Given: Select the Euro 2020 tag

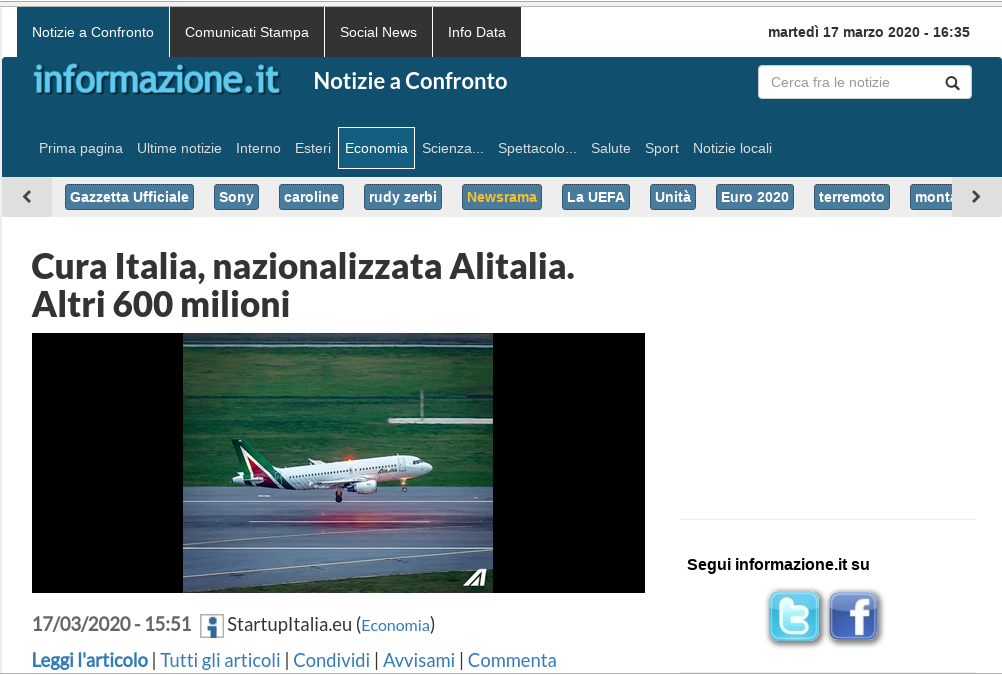Looking at the screenshot, I should point(755,197).
